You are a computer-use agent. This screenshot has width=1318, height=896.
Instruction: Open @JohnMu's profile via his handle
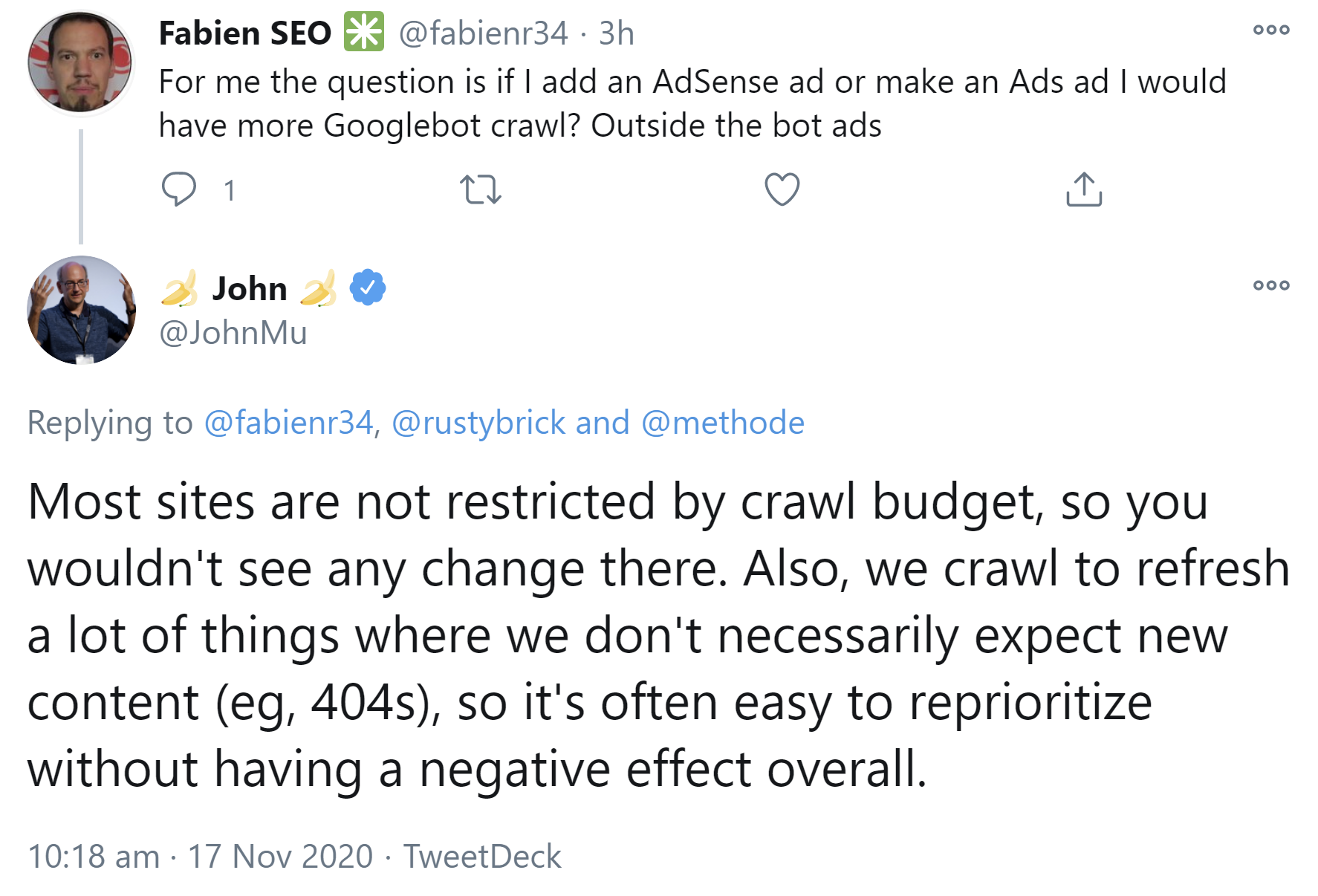pyautogui.click(x=233, y=334)
